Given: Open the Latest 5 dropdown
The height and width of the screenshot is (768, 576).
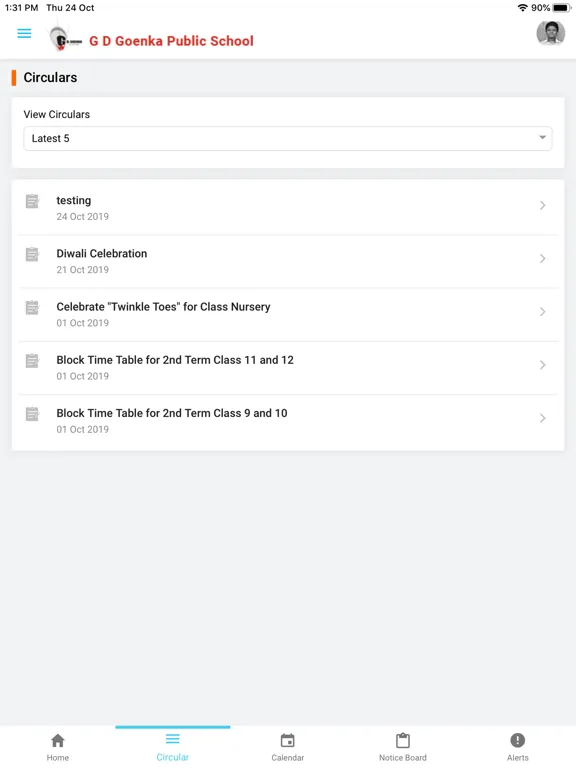Looking at the screenshot, I should 288,139.
